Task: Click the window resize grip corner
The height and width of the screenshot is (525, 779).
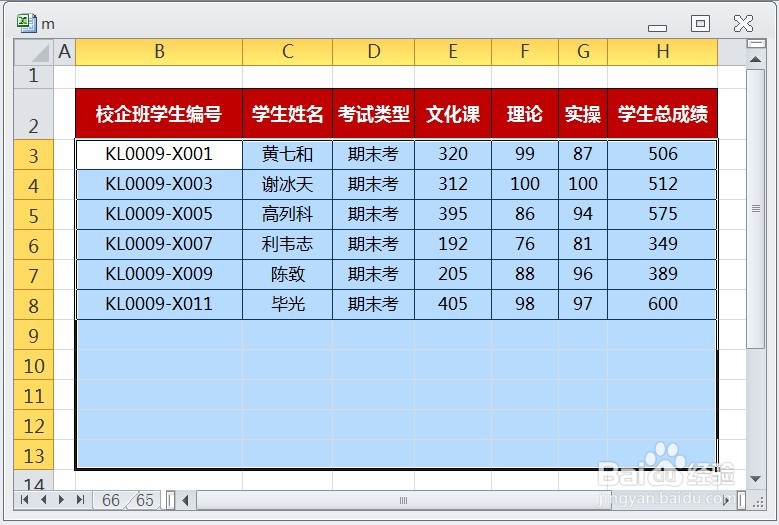Action: click(758, 502)
